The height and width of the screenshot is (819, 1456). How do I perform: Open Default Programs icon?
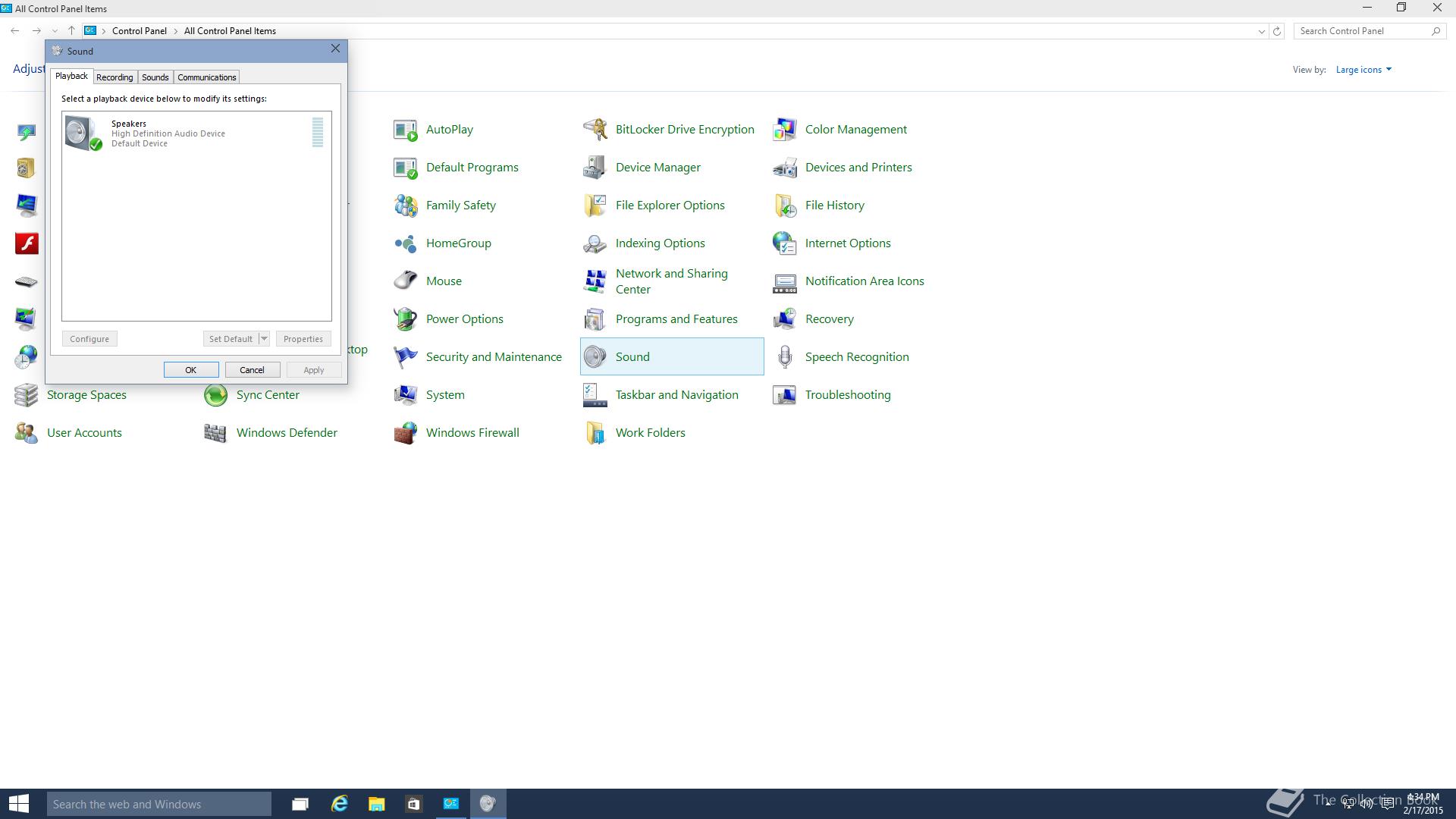[x=406, y=168]
